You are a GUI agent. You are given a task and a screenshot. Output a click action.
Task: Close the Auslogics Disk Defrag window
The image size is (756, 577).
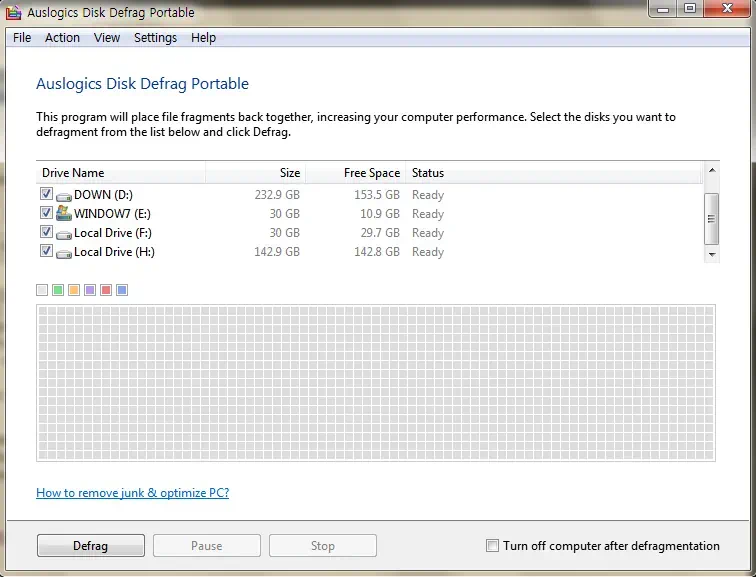coord(728,9)
